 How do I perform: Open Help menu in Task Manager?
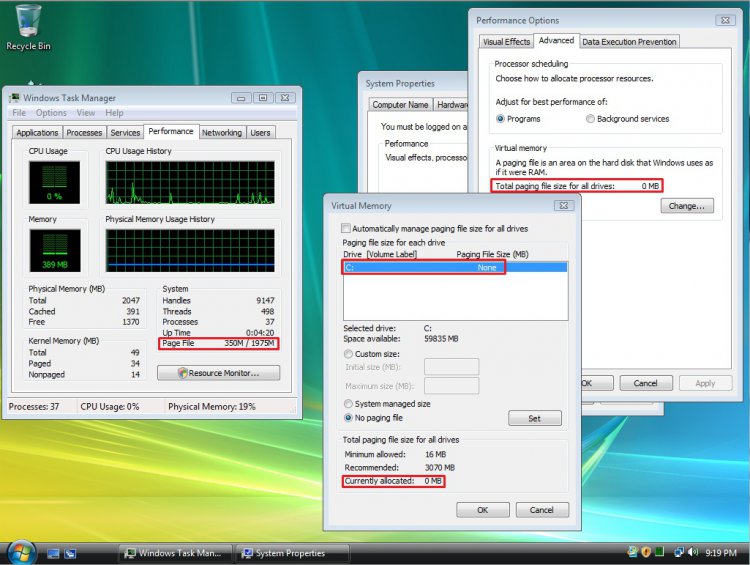pyautogui.click(x=114, y=113)
